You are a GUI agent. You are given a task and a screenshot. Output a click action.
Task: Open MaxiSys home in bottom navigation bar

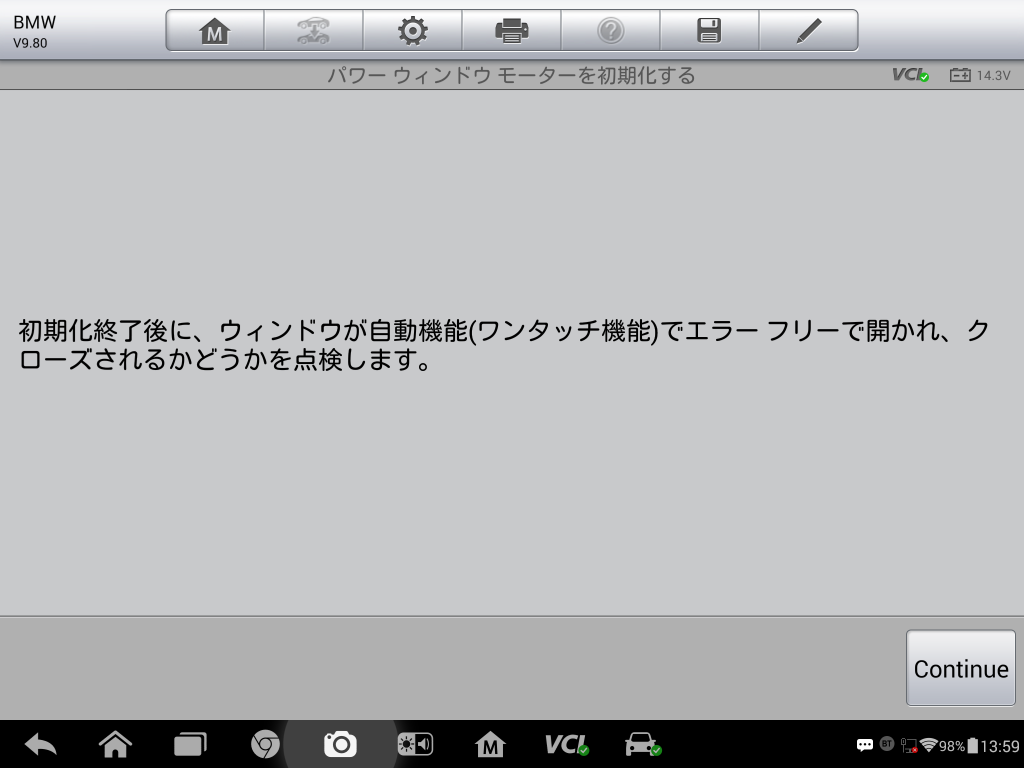[490, 744]
